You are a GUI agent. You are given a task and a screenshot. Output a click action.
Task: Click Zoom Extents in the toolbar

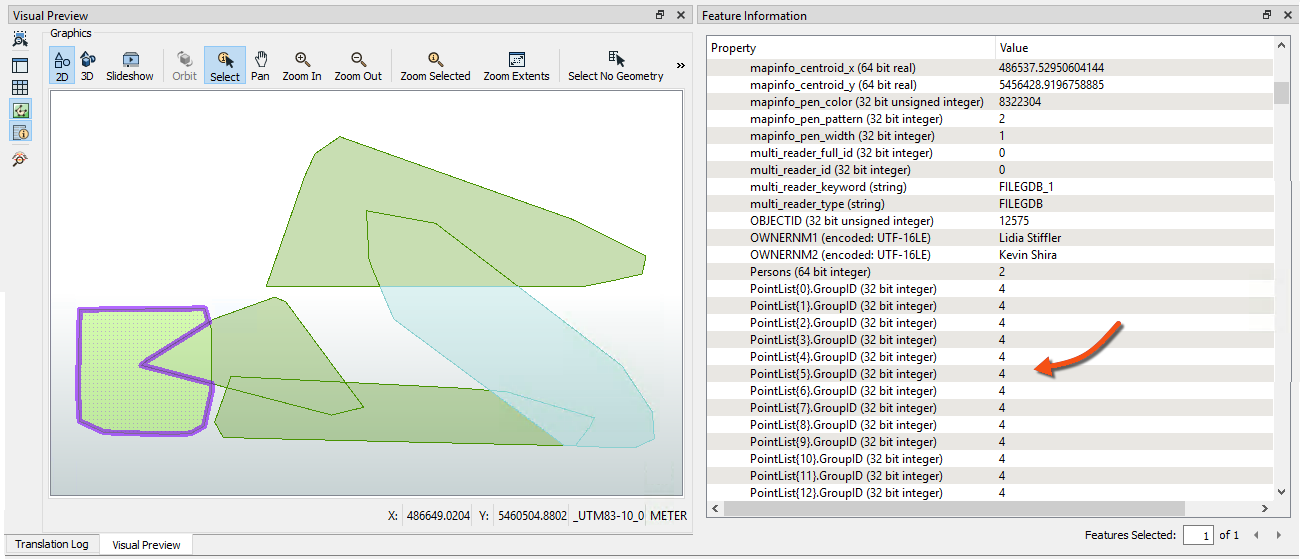tap(516, 65)
